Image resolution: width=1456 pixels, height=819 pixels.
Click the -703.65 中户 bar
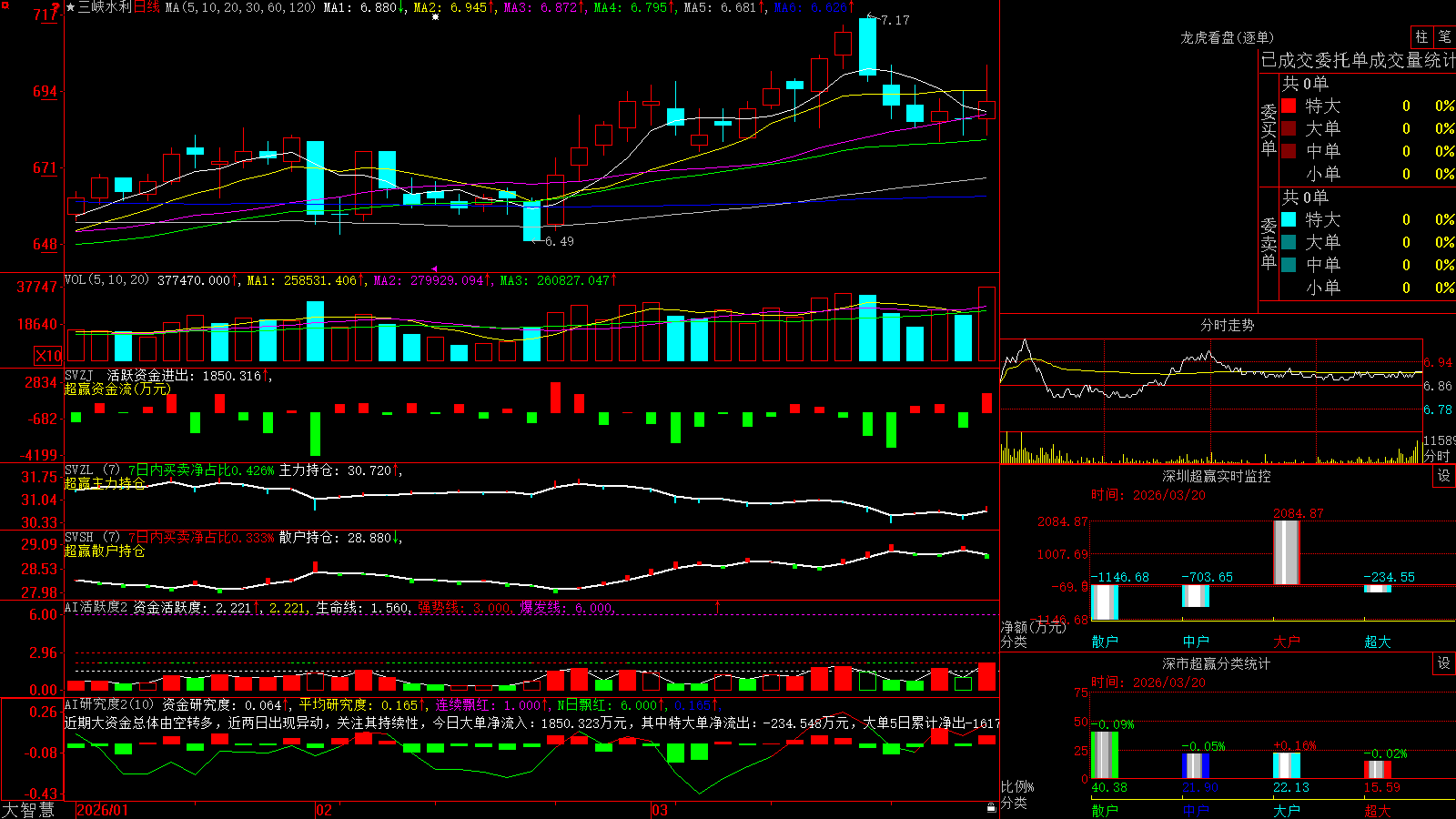[x=1196, y=596]
